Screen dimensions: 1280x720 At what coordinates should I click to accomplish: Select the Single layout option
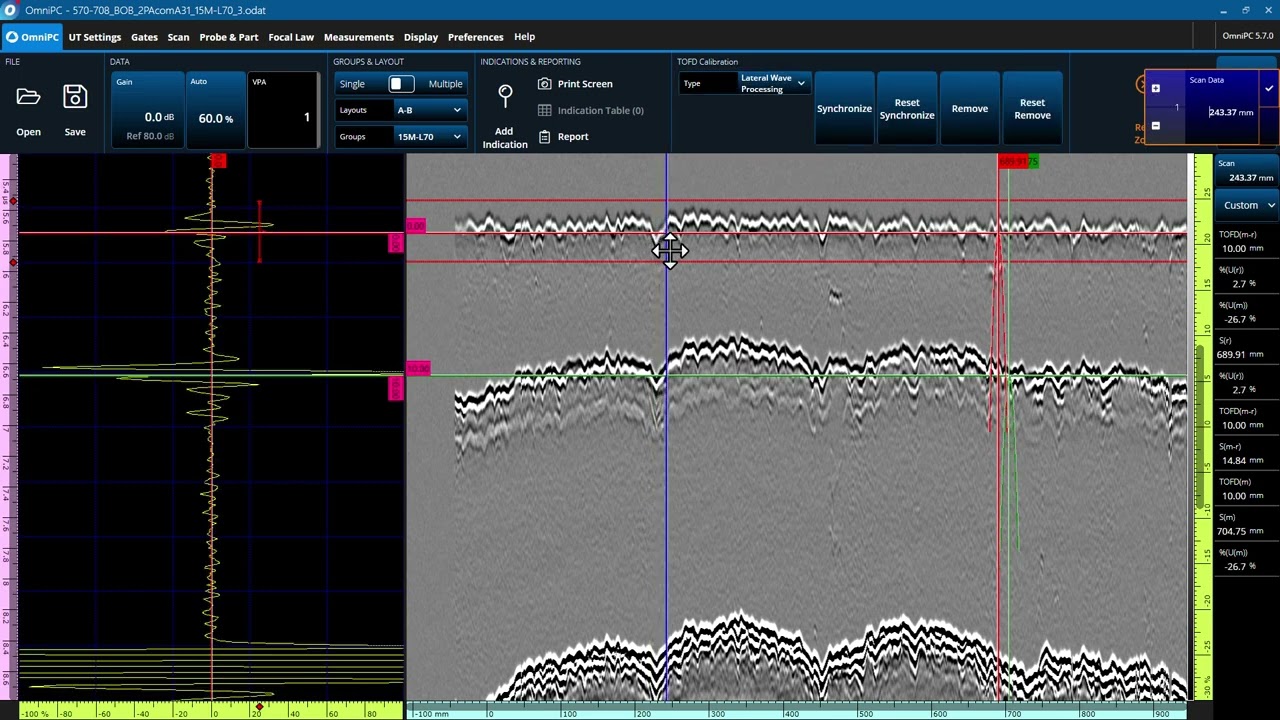coord(352,84)
